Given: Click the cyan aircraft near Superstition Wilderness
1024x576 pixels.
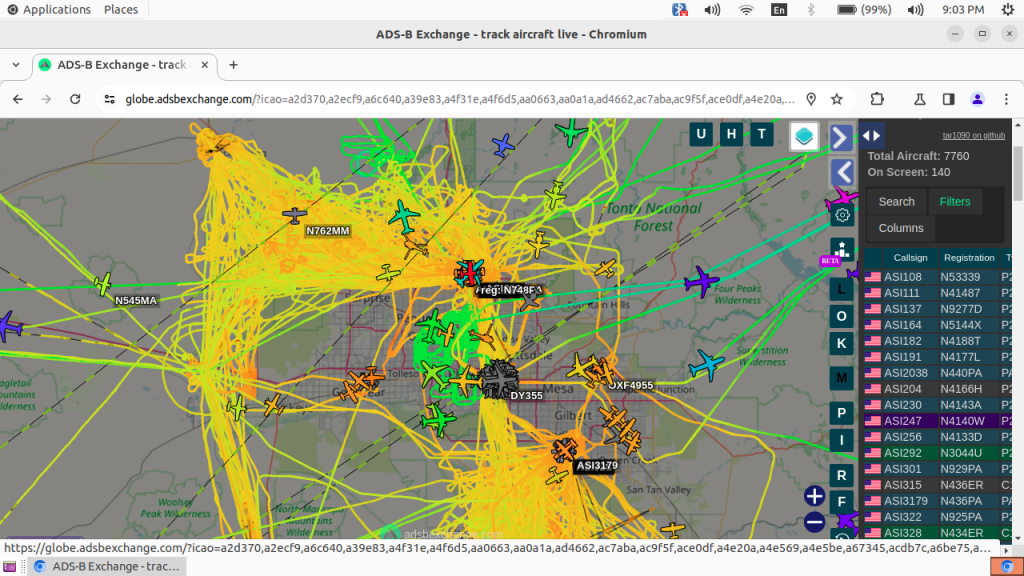Looking at the screenshot, I should tap(706, 364).
